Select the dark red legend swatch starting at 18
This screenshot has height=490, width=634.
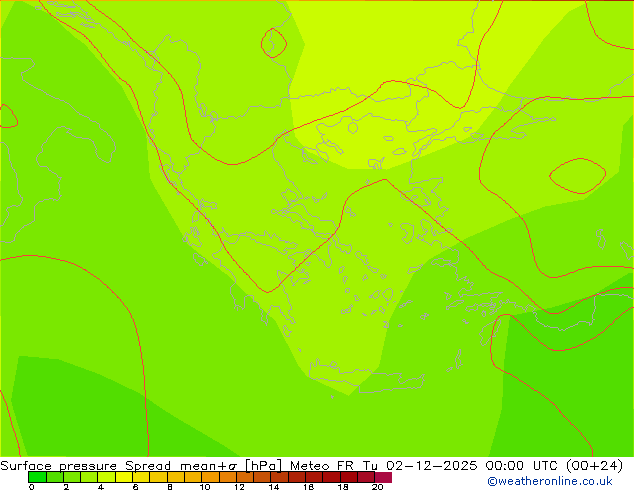[349, 477]
